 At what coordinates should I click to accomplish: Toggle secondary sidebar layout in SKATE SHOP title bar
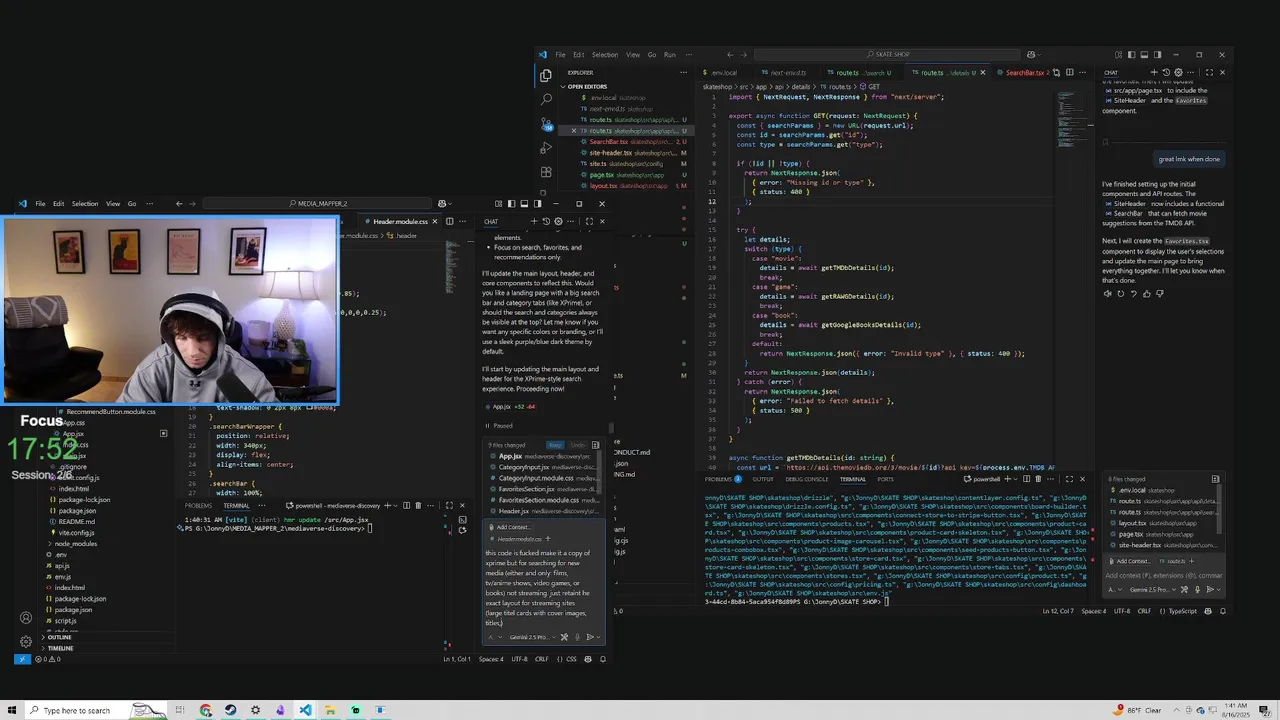click(x=1157, y=54)
